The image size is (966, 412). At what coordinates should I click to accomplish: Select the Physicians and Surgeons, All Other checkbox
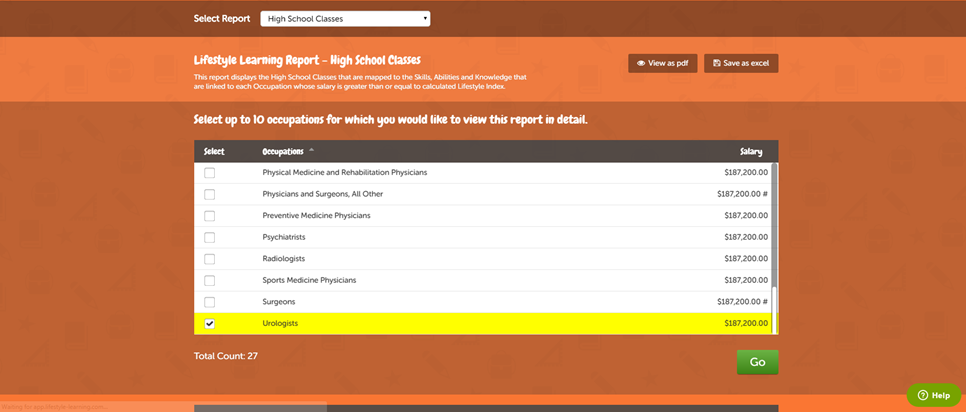209,194
